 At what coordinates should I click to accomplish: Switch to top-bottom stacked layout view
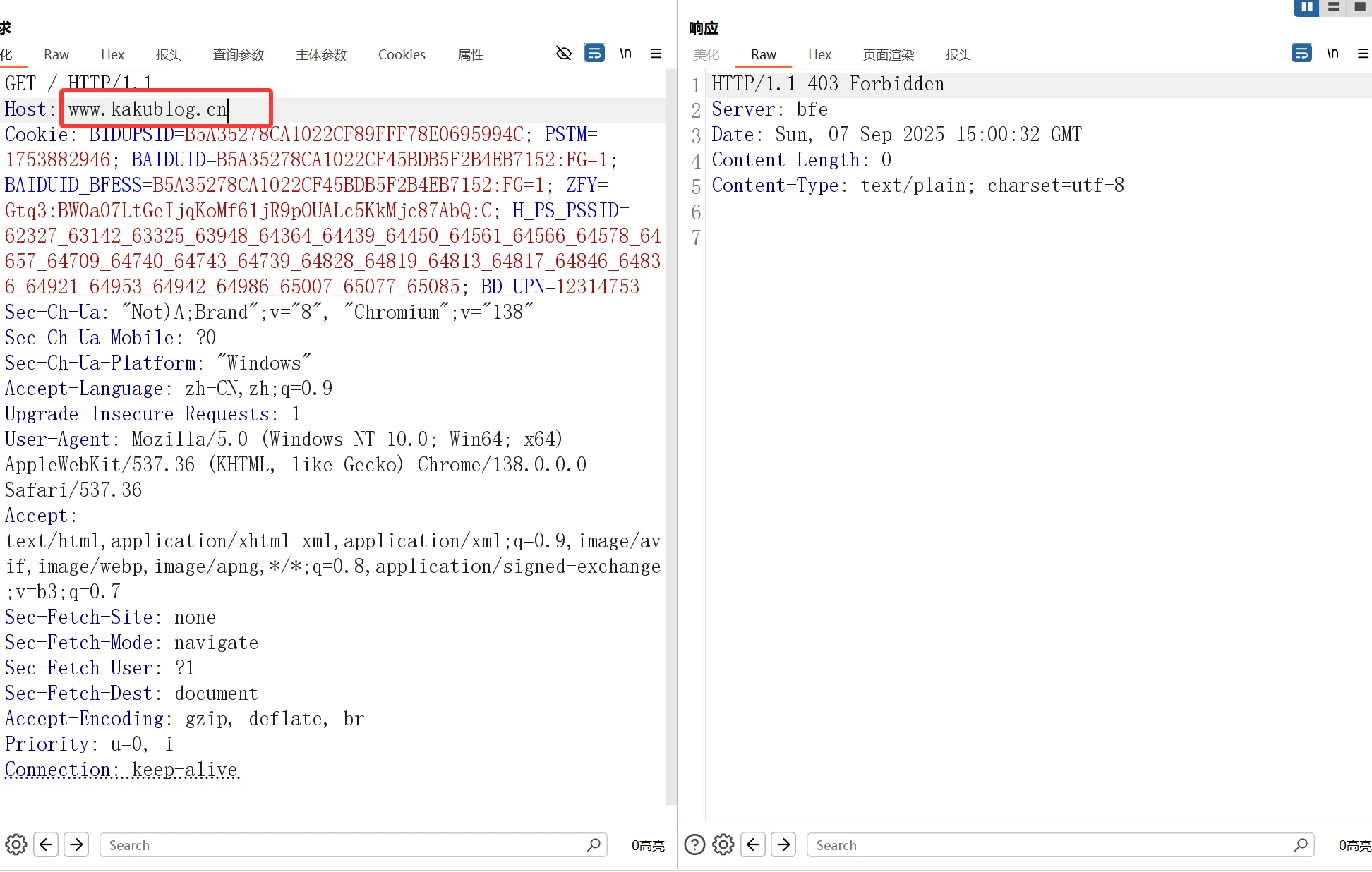click(x=1333, y=7)
